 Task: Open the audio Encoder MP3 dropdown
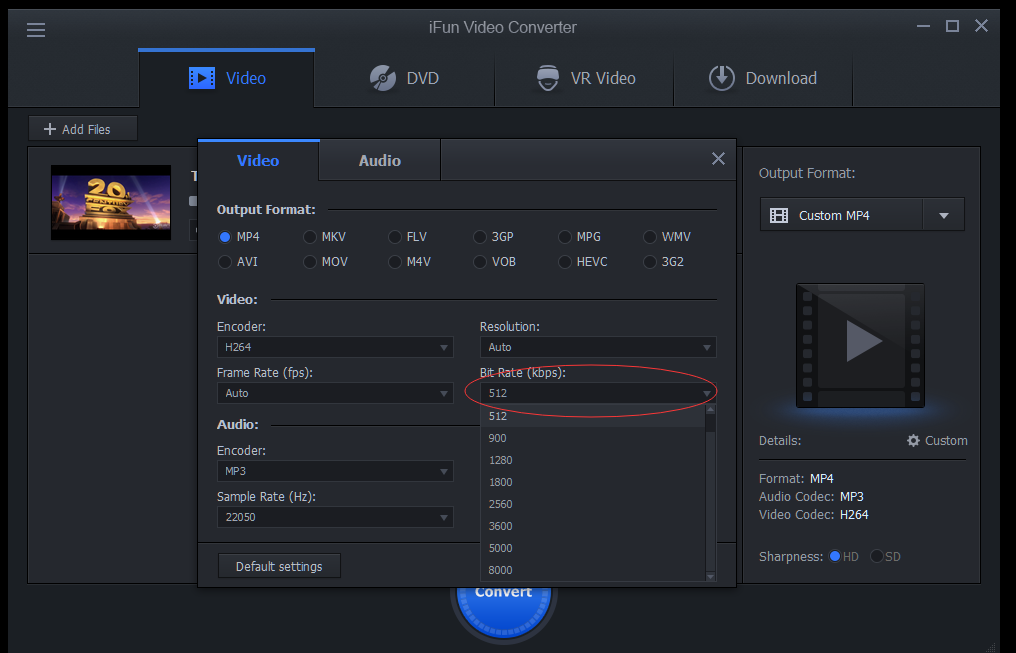[335, 471]
